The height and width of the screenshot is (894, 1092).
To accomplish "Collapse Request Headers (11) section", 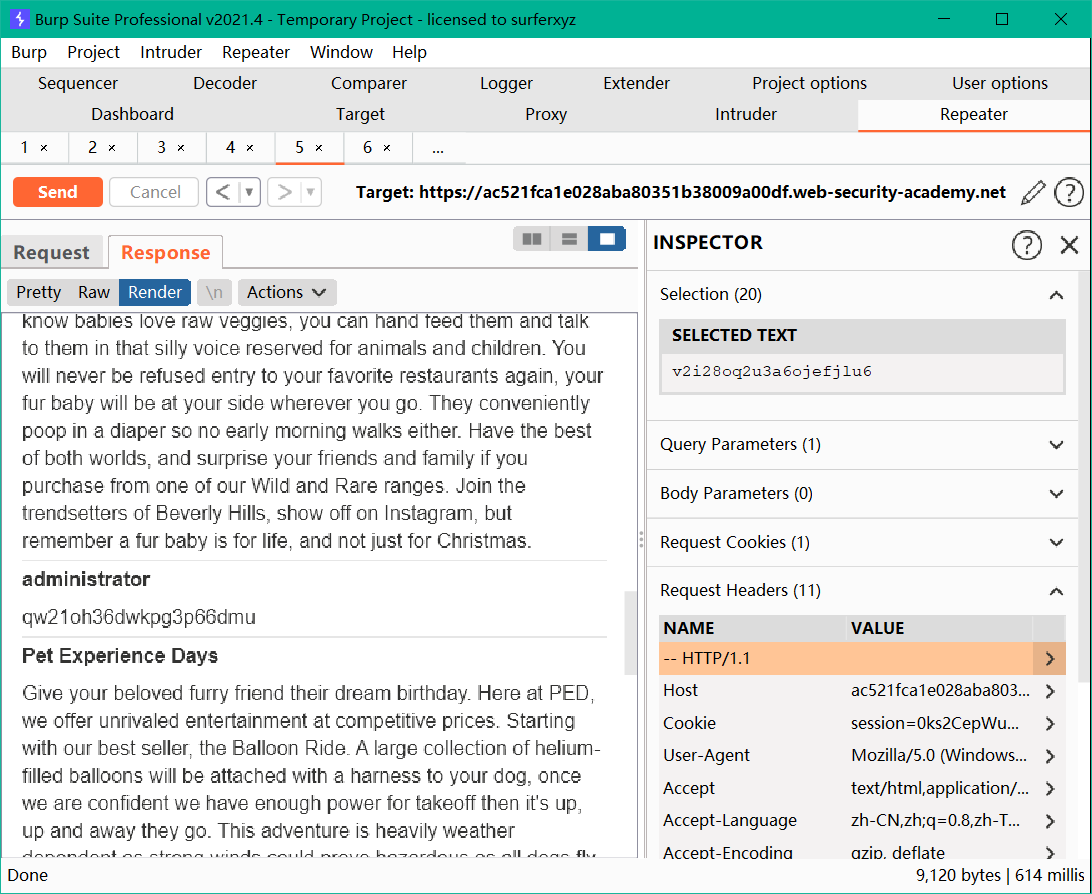I will (x=1056, y=591).
